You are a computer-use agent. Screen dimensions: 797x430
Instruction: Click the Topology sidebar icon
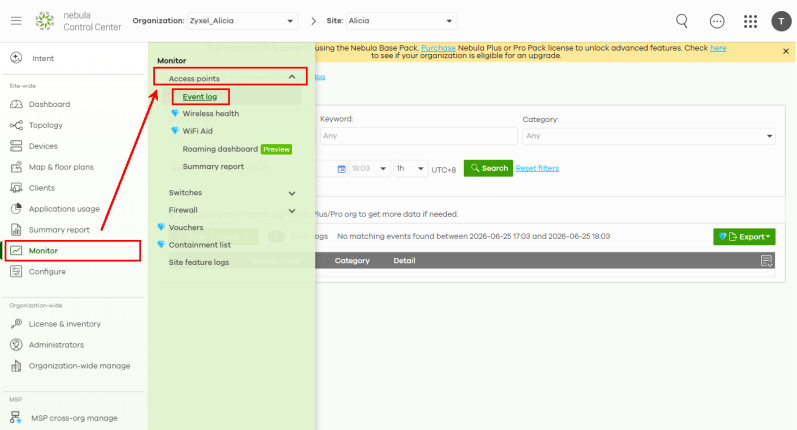pos(16,125)
